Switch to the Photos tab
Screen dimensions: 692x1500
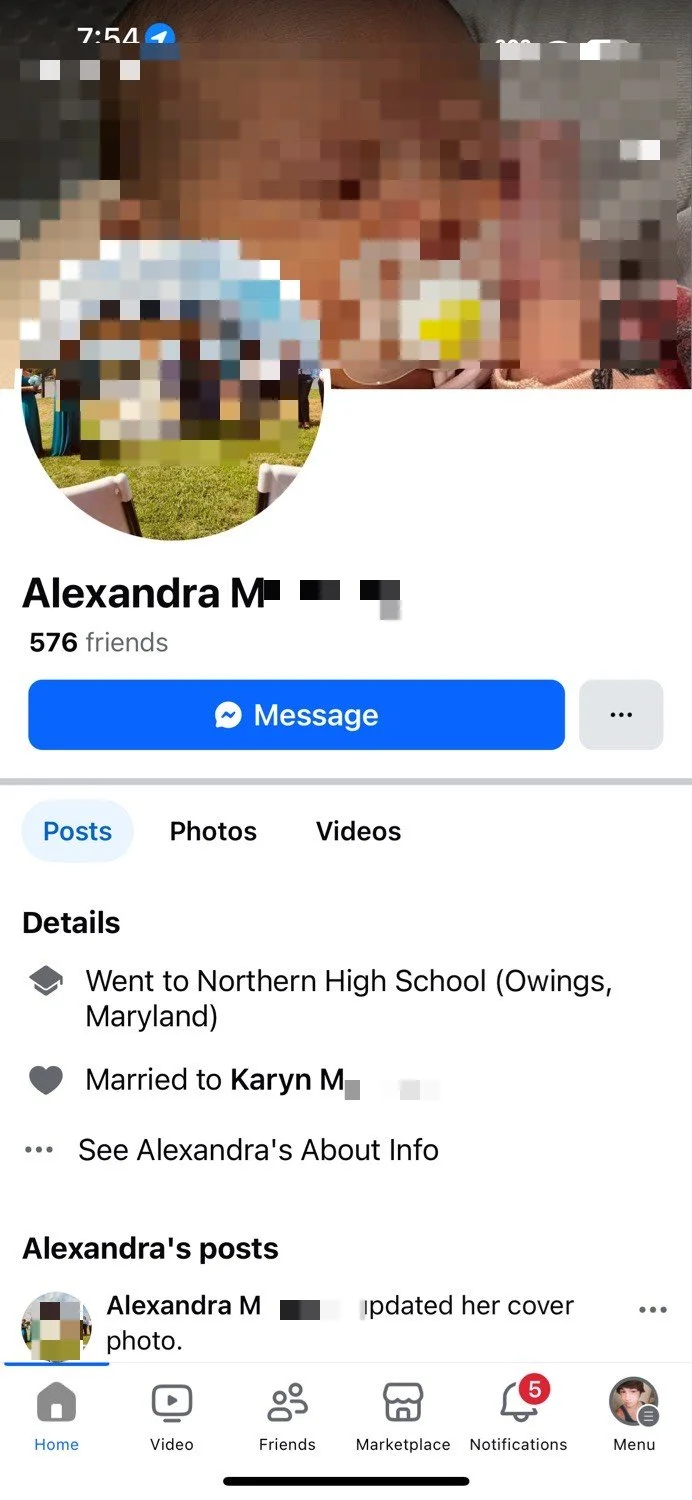(x=213, y=831)
